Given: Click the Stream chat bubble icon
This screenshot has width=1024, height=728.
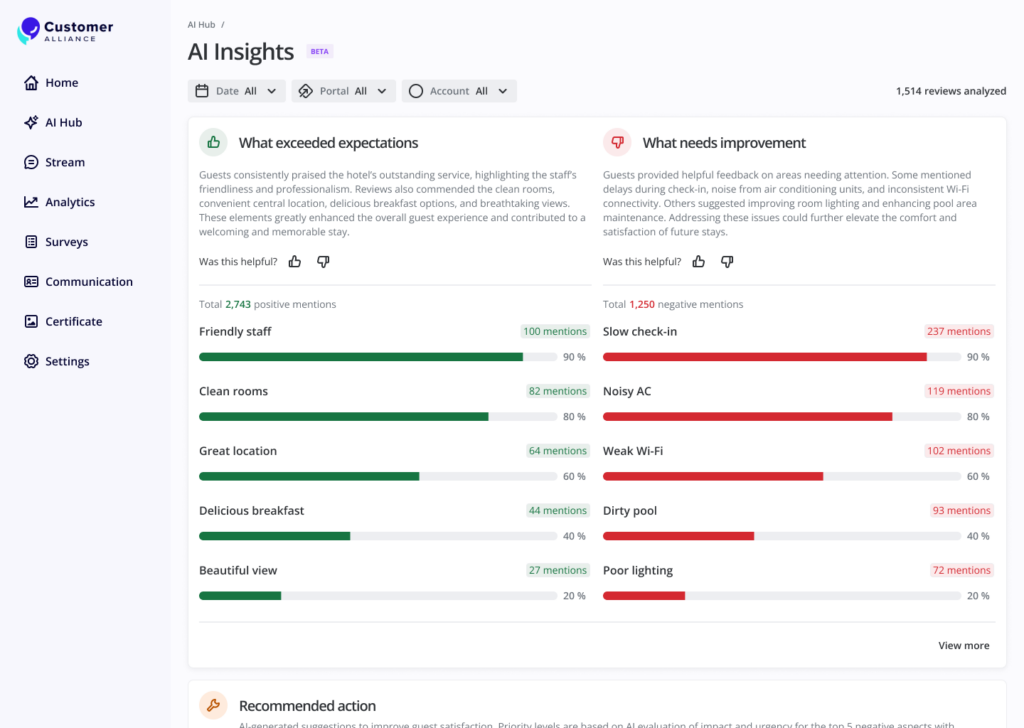Looking at the screenshot, I should (31, 162).
